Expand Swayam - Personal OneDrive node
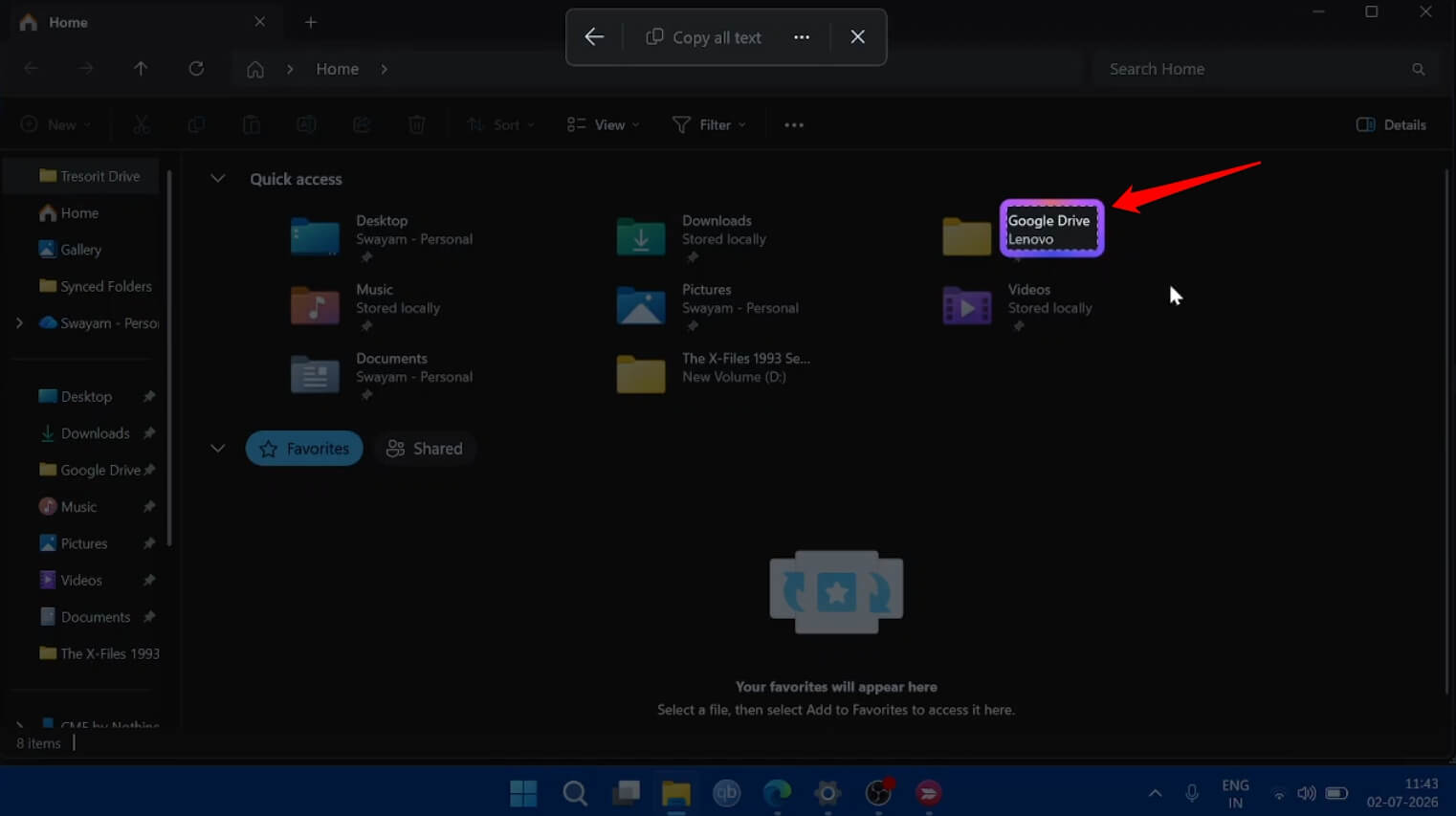The image size is (1456, 816). [19, 323]
